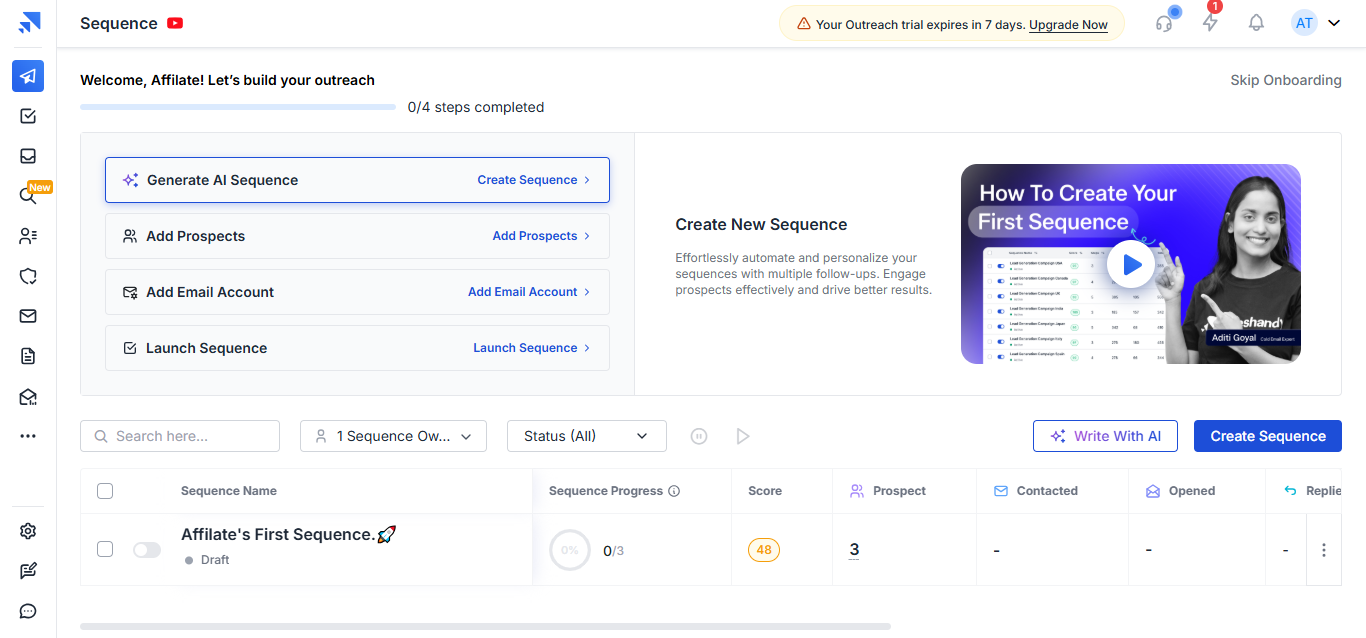
Task: Open row actions three-dot menu
Action: tap(1324, 550)
